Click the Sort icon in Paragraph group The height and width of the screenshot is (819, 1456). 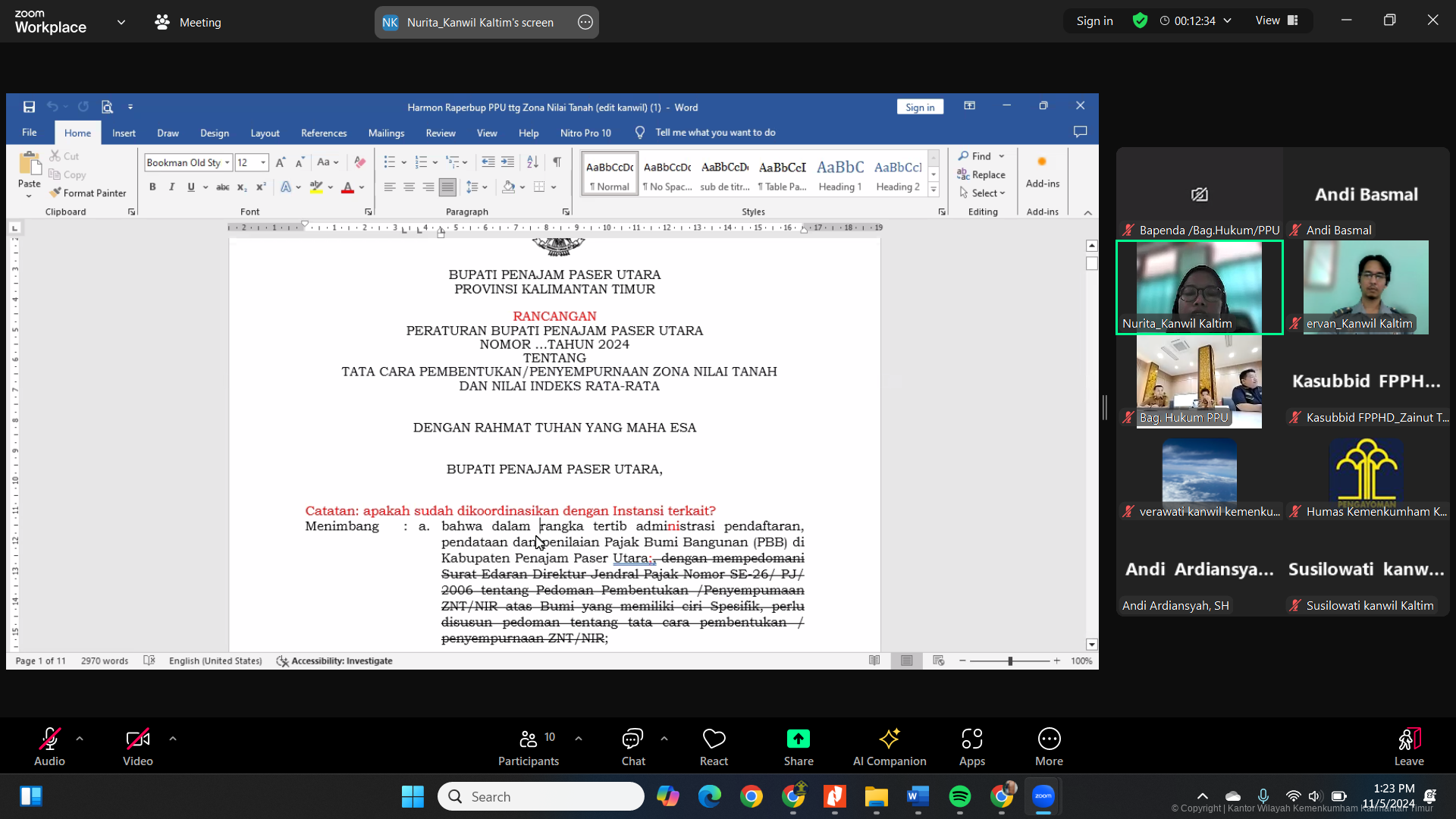pyautogui.click(x=532, y=162)
